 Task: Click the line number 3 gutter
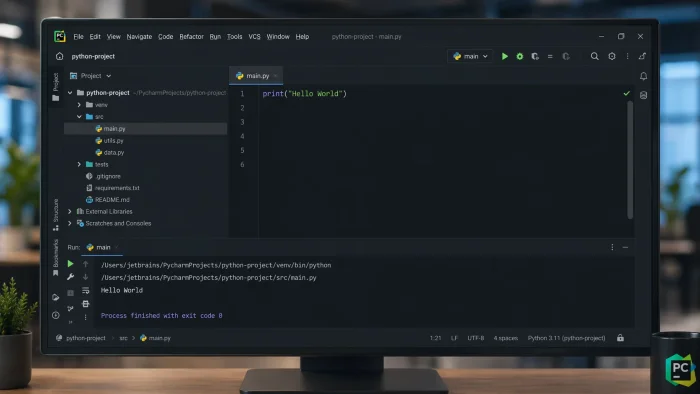[242, 122]
